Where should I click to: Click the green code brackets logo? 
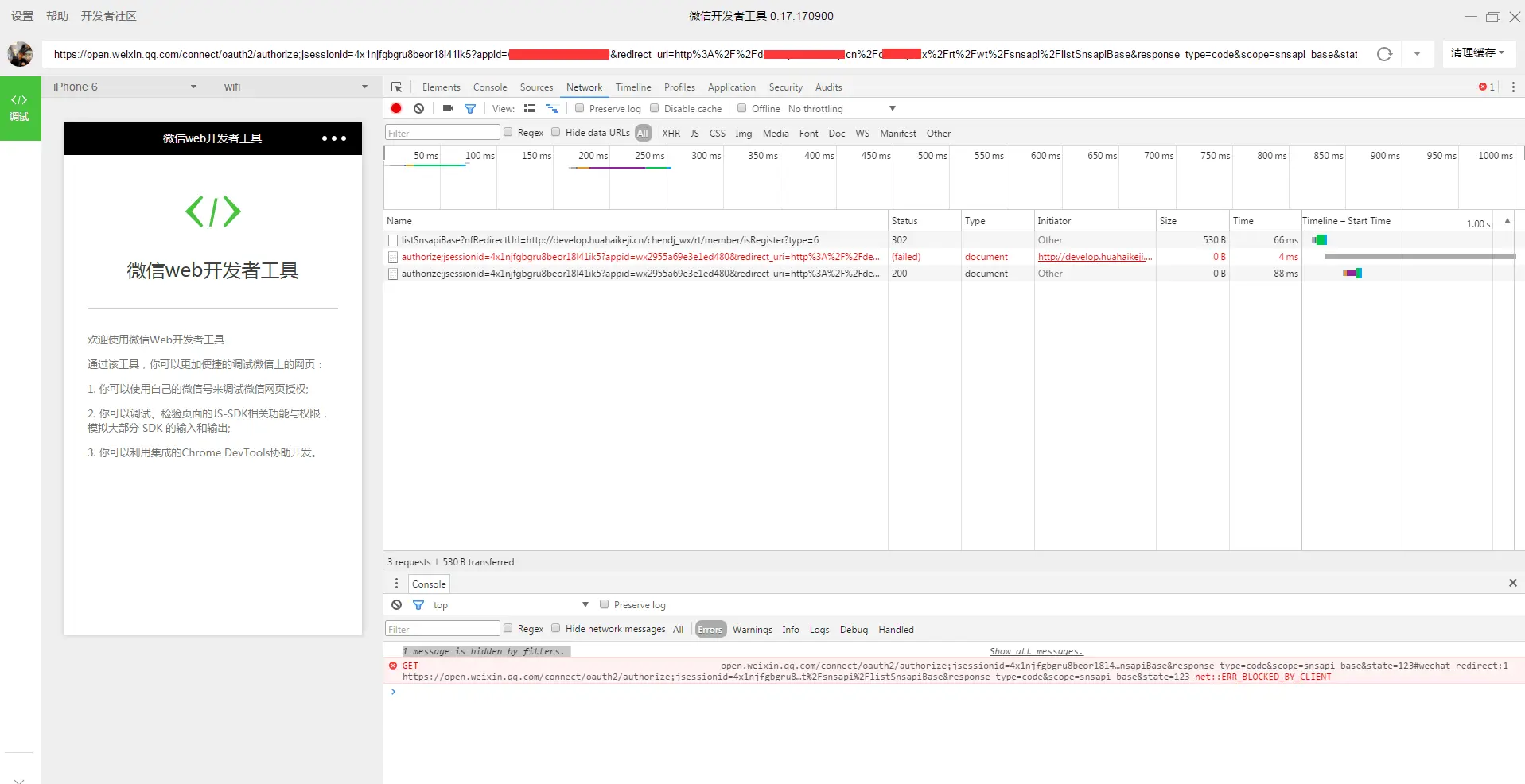[x=212, y=212]
